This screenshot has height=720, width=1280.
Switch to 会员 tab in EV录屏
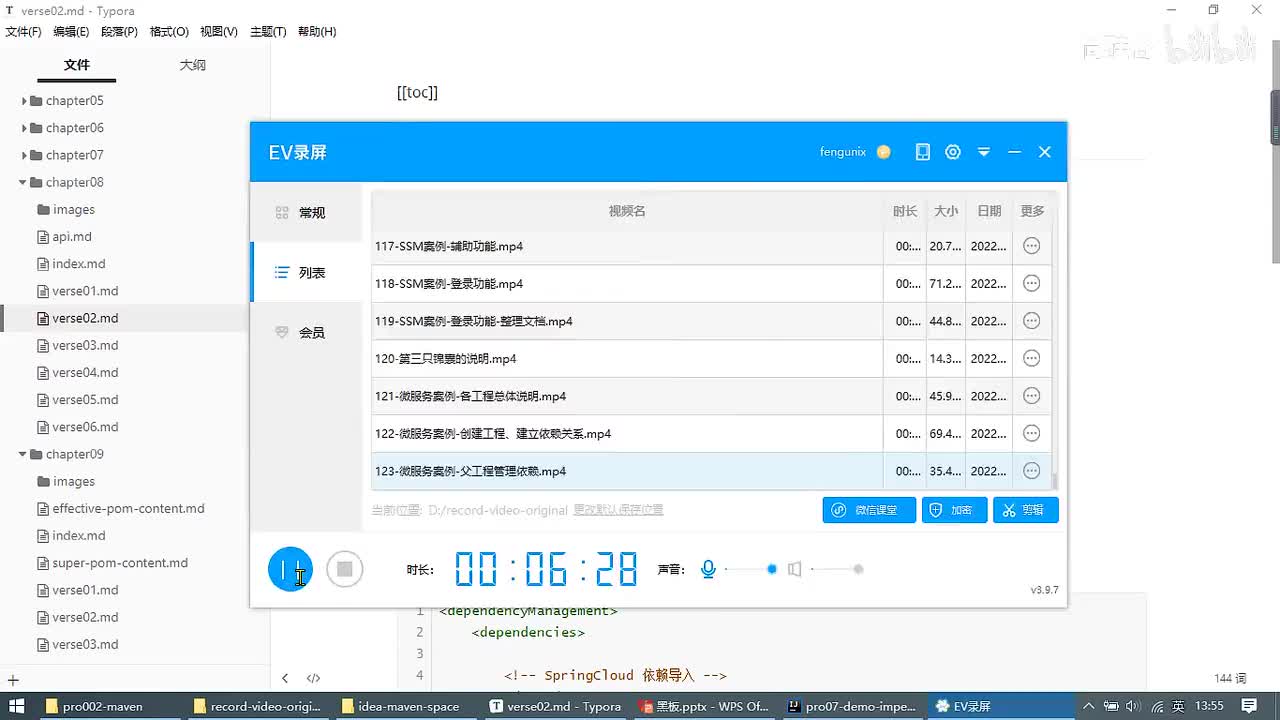coord(306,332)
